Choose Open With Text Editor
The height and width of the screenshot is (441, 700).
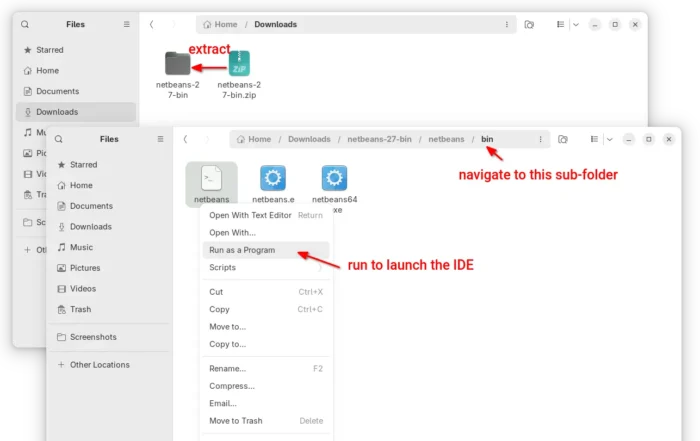(x=266, y=215)
